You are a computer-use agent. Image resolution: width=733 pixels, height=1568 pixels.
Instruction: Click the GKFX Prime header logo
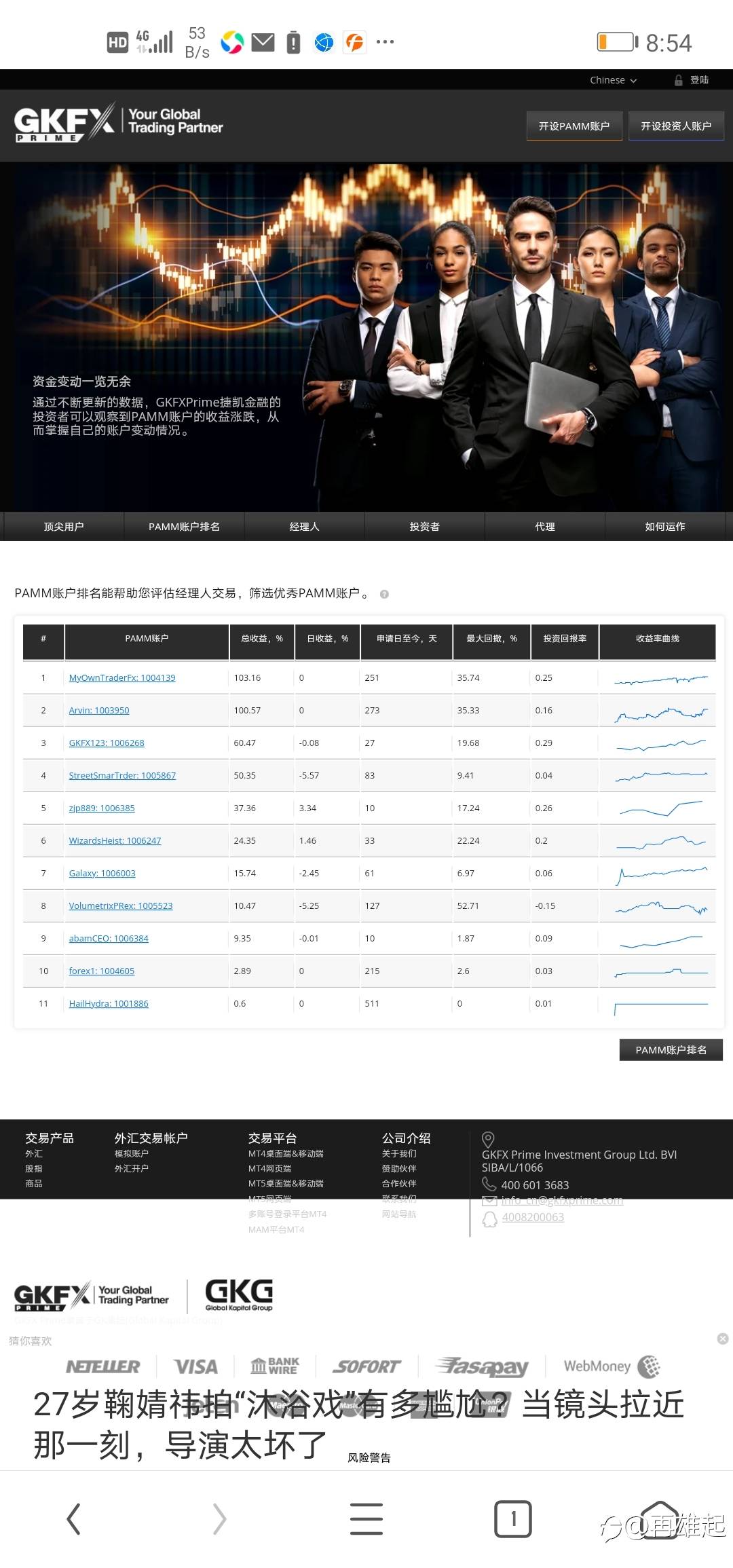coord(118,122)
